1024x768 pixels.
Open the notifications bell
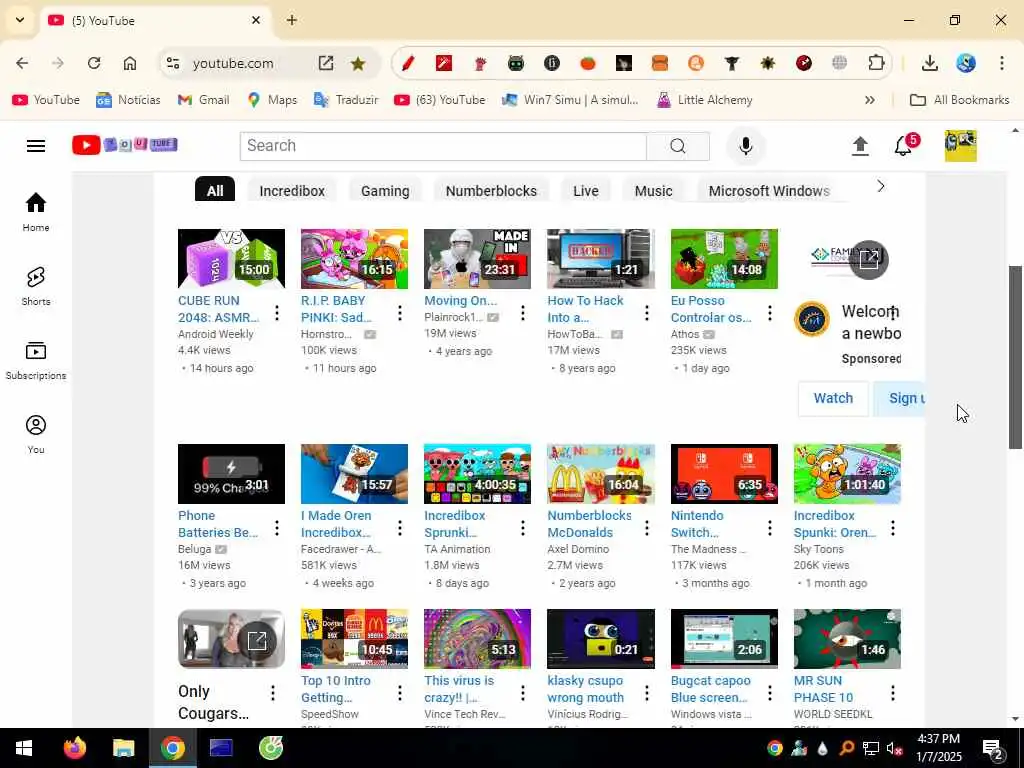pos(904,145)
